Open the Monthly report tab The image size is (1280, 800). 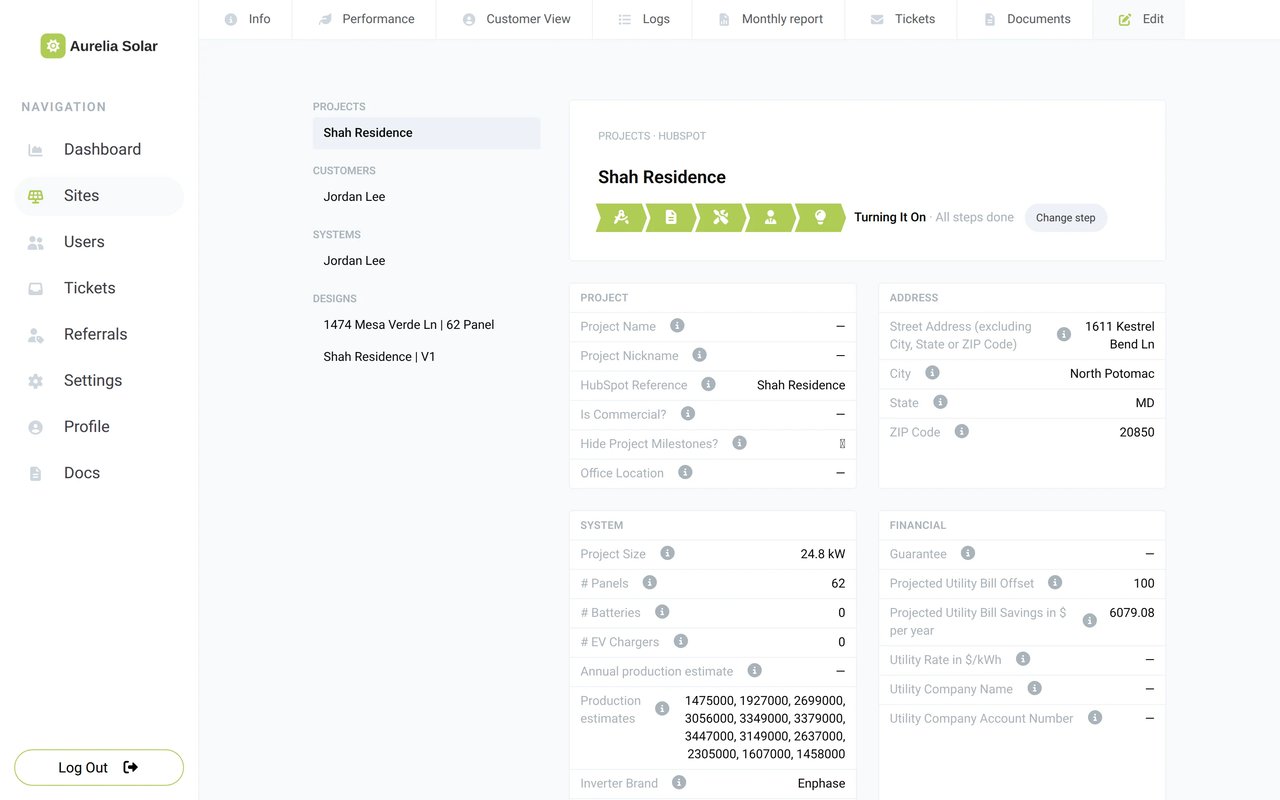point(769,19)
